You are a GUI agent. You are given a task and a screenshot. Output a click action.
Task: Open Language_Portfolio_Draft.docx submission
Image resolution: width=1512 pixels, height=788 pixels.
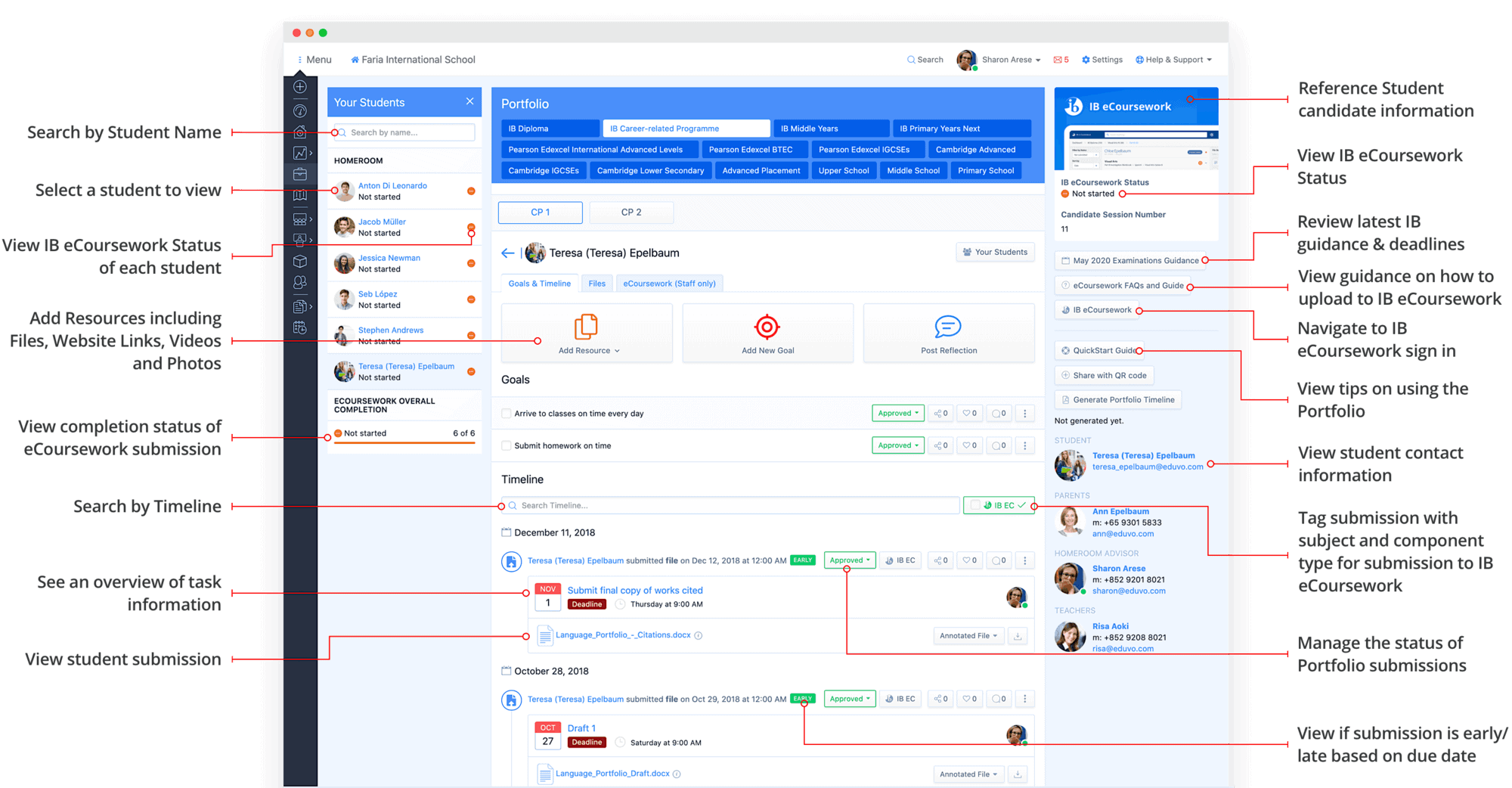pos(612,774)
